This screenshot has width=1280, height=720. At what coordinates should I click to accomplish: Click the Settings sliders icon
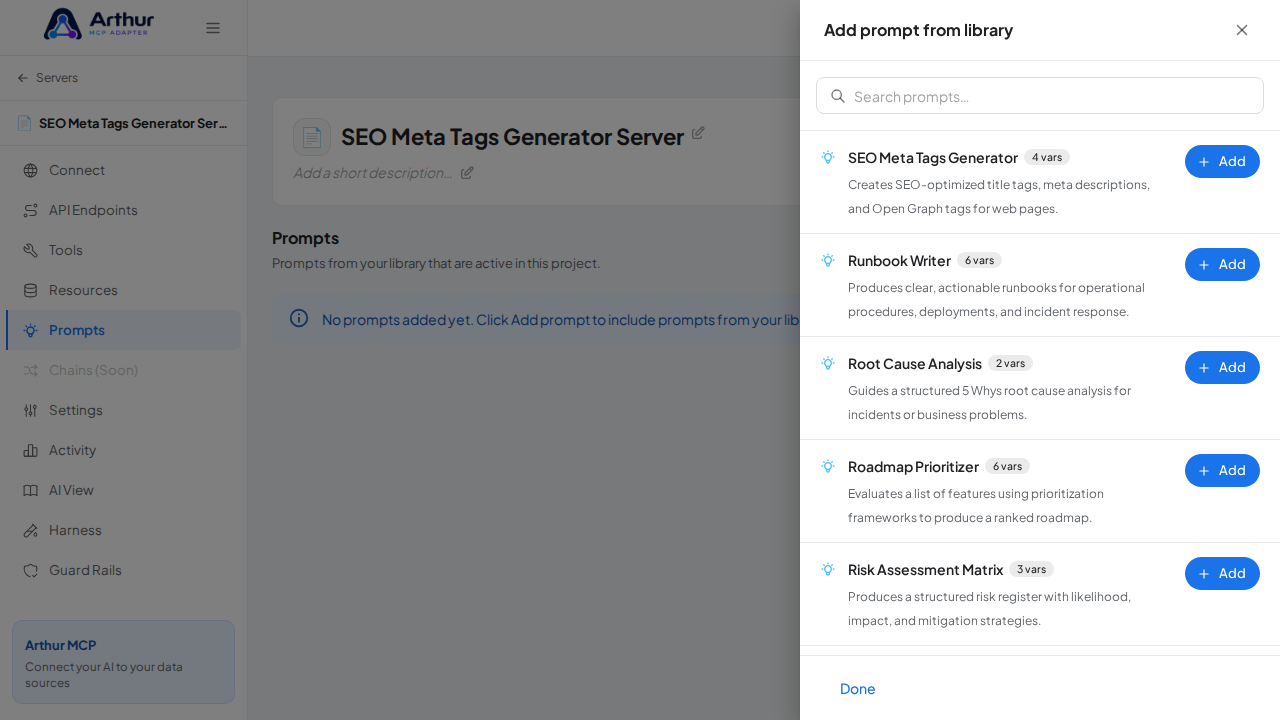tap(30, 410)
